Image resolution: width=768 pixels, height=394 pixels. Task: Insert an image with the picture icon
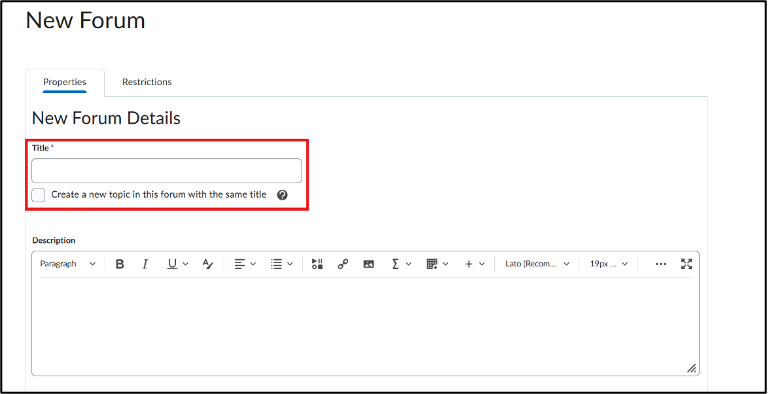tap(369, 264)
